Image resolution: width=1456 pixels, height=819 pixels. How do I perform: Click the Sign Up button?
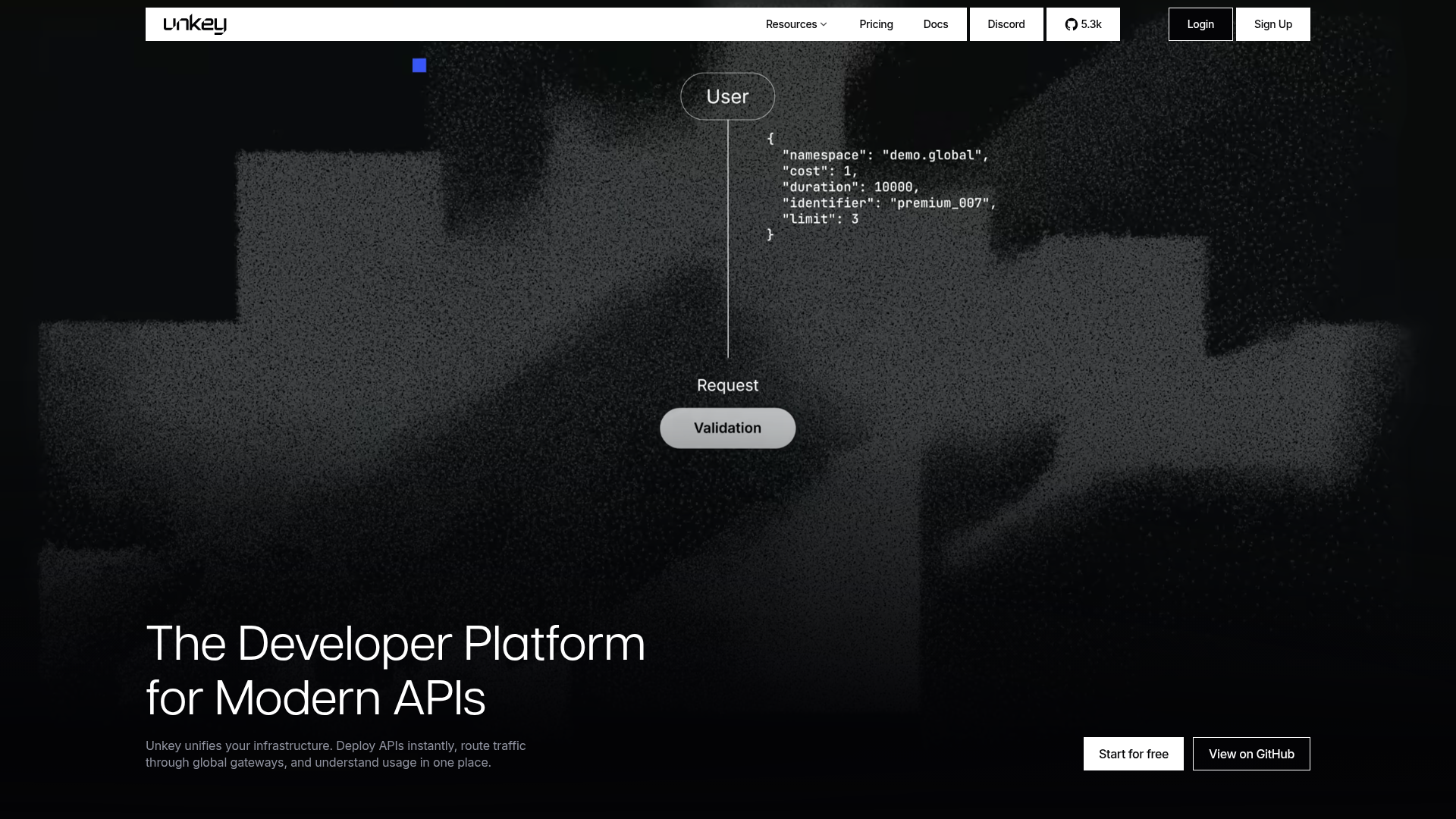(x=1273, y=24)
